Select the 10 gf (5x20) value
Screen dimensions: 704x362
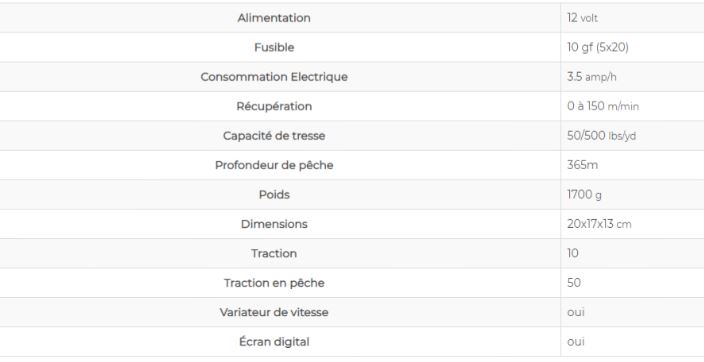[x=598, y=47]
